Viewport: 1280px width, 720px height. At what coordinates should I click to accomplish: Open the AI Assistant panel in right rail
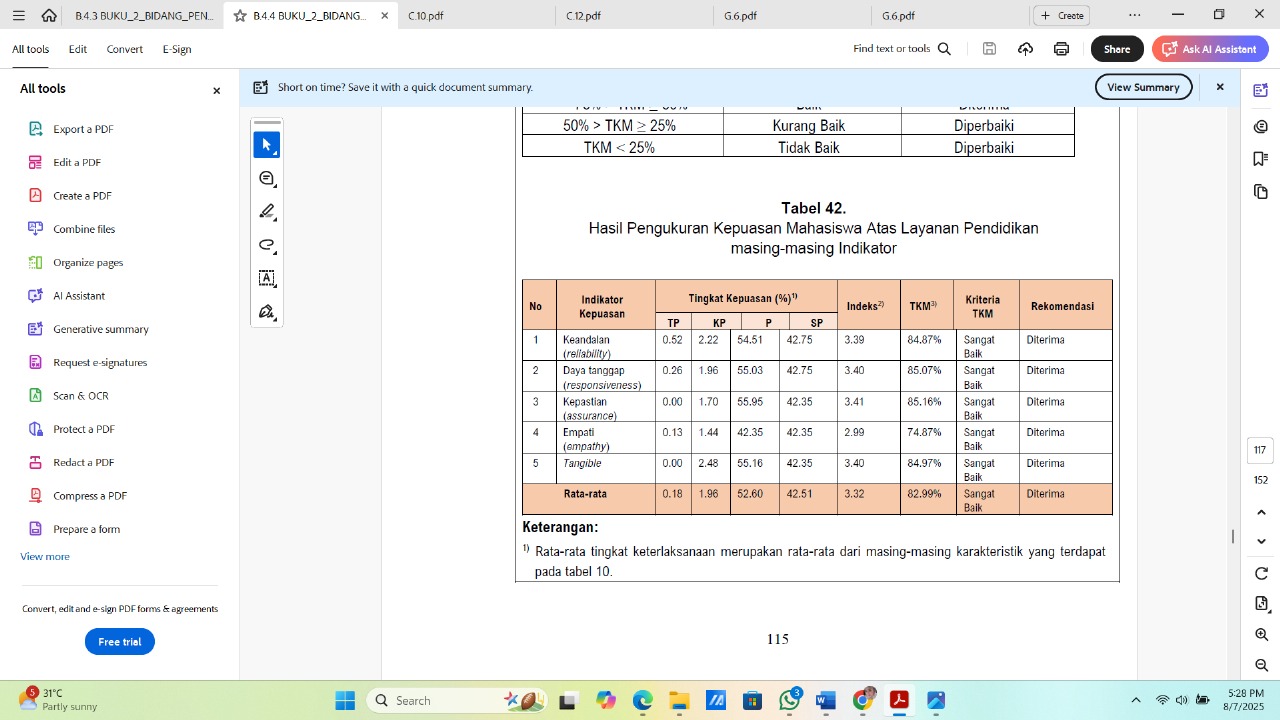point(1261,91)
